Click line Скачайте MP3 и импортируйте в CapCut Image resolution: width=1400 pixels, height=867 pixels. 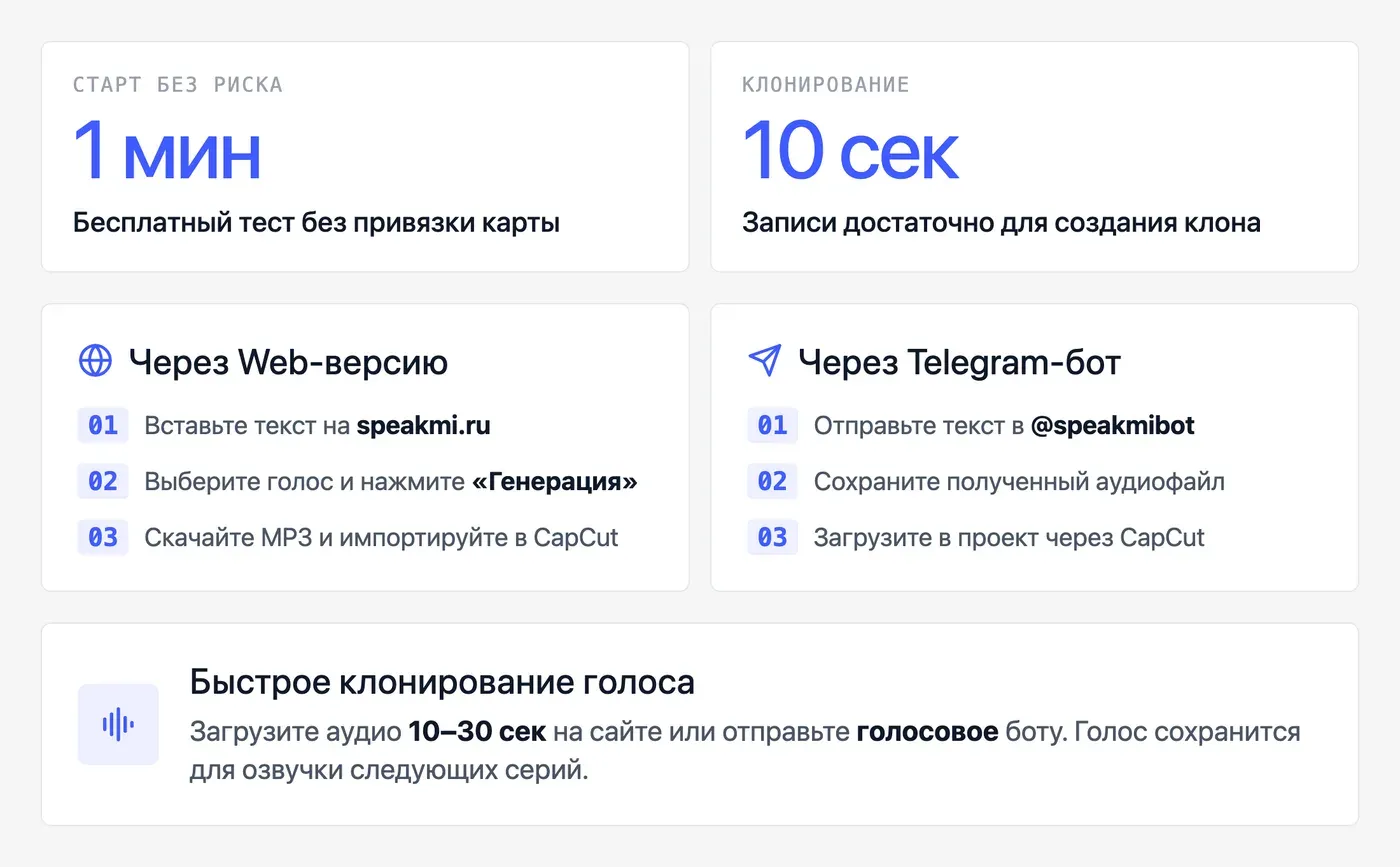click(x=382, y=538)
